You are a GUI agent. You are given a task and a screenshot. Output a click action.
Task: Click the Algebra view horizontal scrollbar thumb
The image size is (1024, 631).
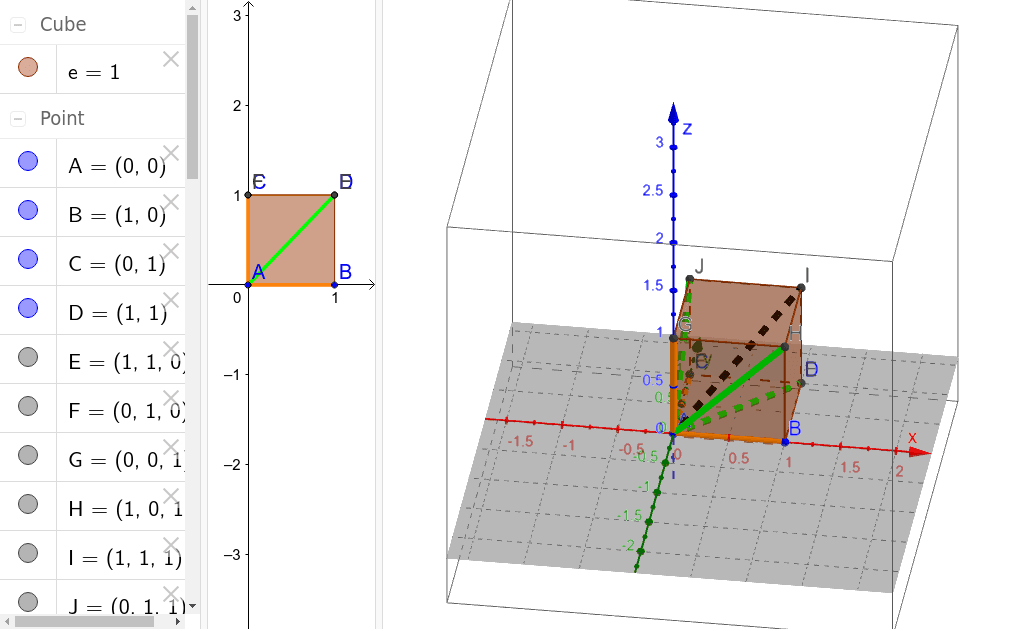pyautogui.click(x=85, y=622)
